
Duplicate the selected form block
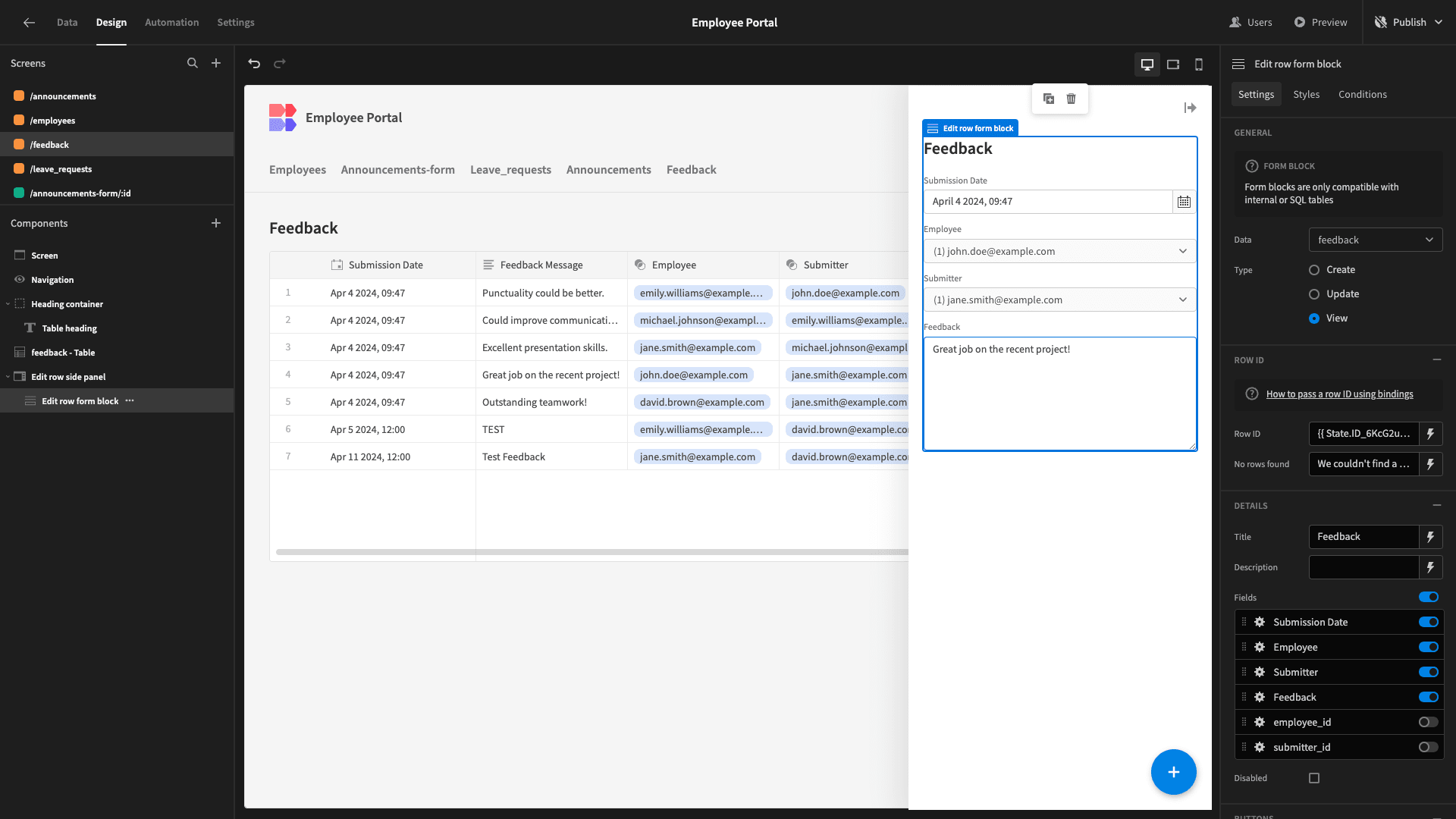1049,99
